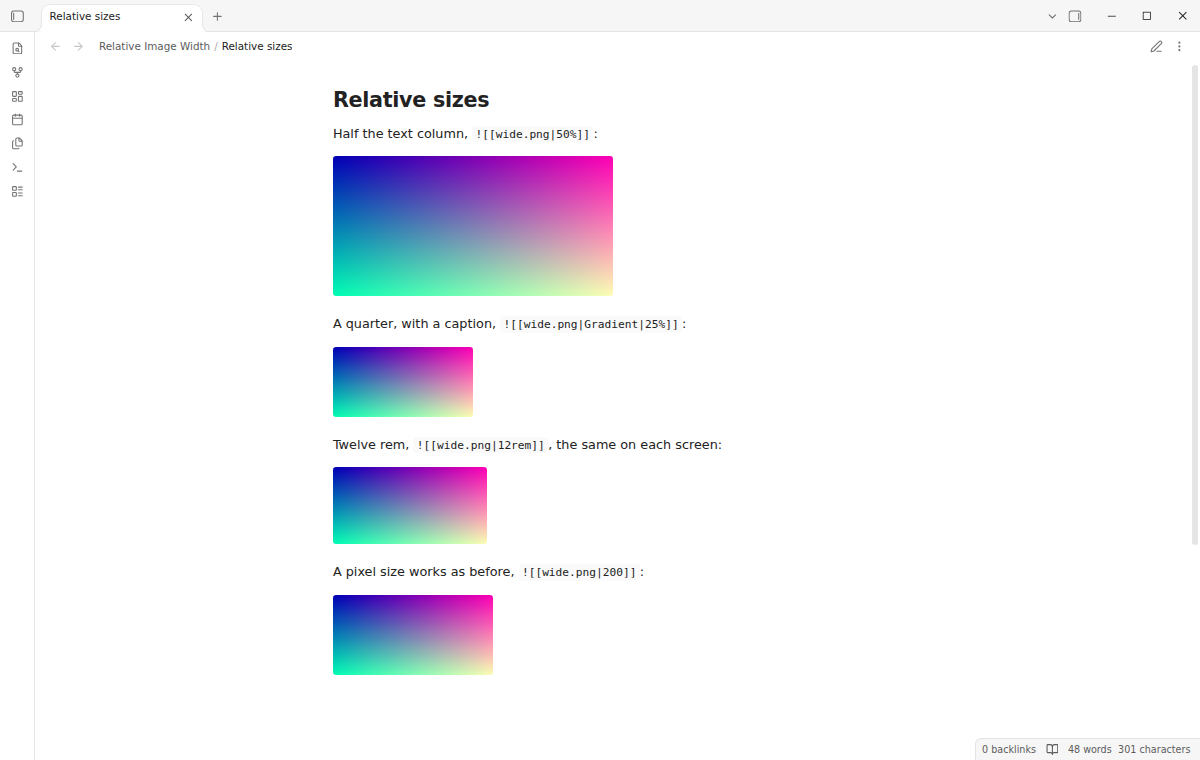1200x760 pixels.
Task: Click the ![[wide.png|200]] code text
Action: (579, 572)
